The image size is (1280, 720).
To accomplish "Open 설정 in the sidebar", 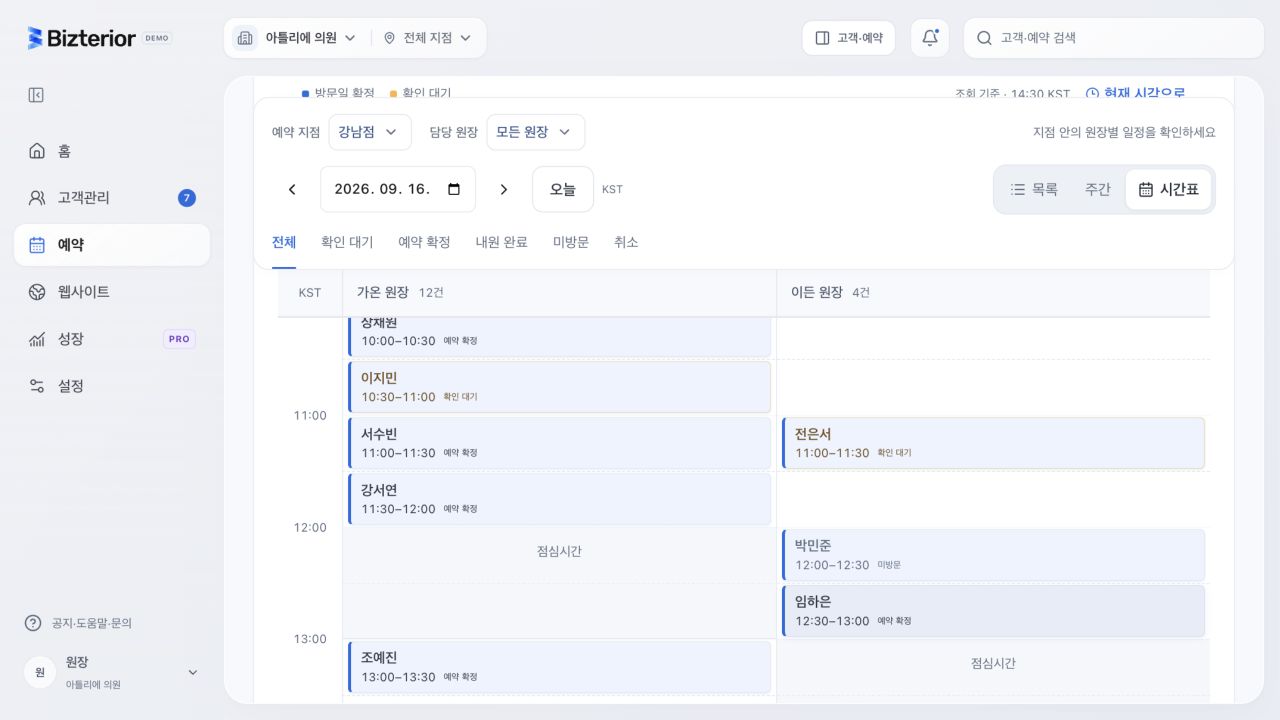I will coord(112,386).
